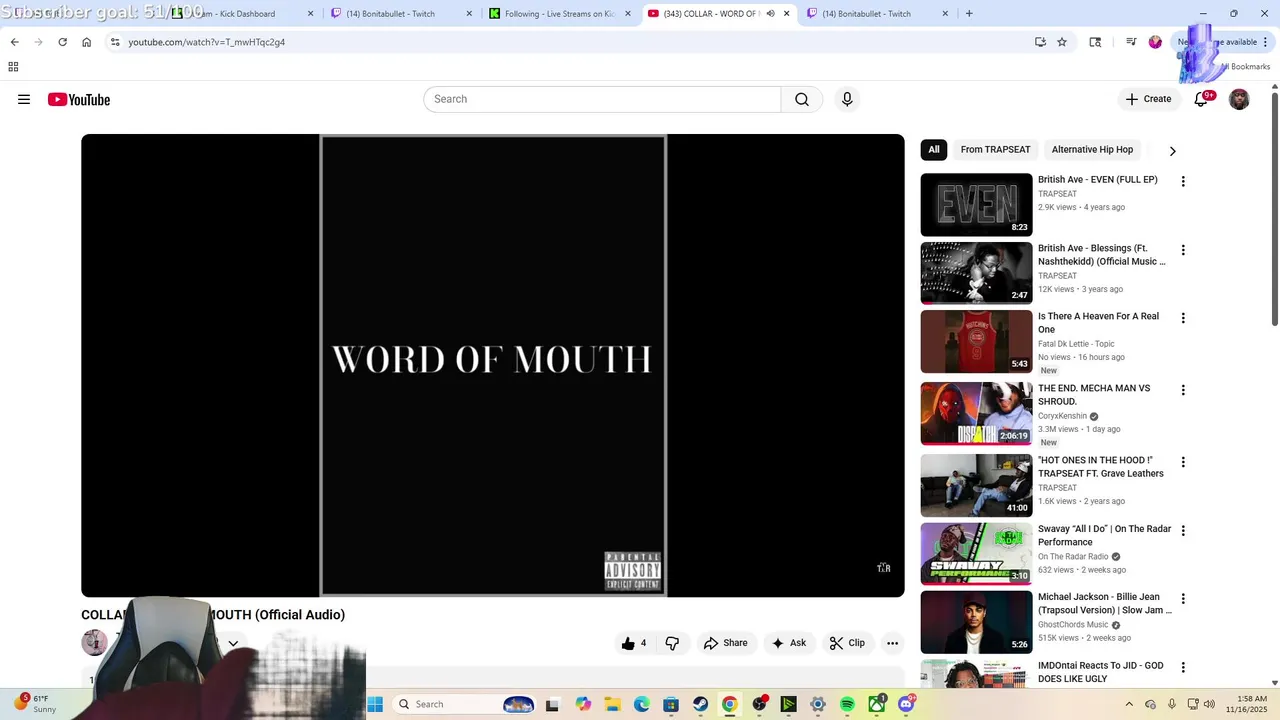The image size is (1280, 720).
Task: Click the Share button
Action: [725, 643]
